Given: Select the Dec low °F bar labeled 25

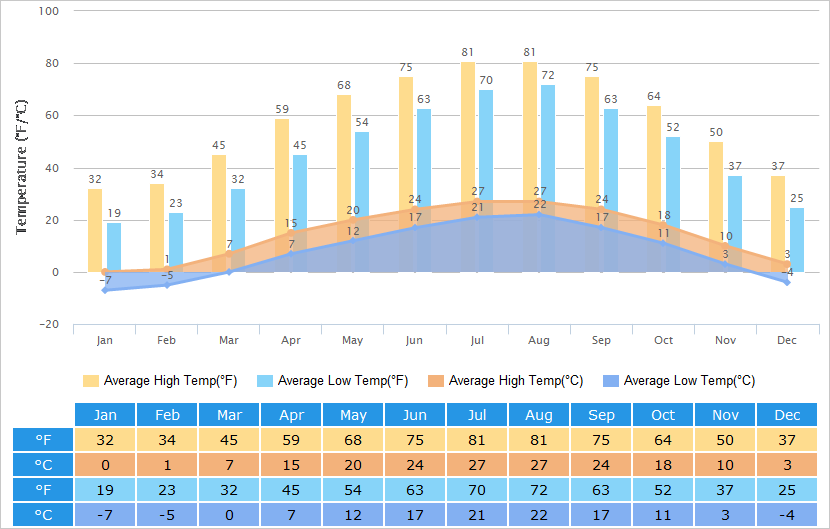Looking at the screenshot, I should pyautogui.click(x=797, y=240).
